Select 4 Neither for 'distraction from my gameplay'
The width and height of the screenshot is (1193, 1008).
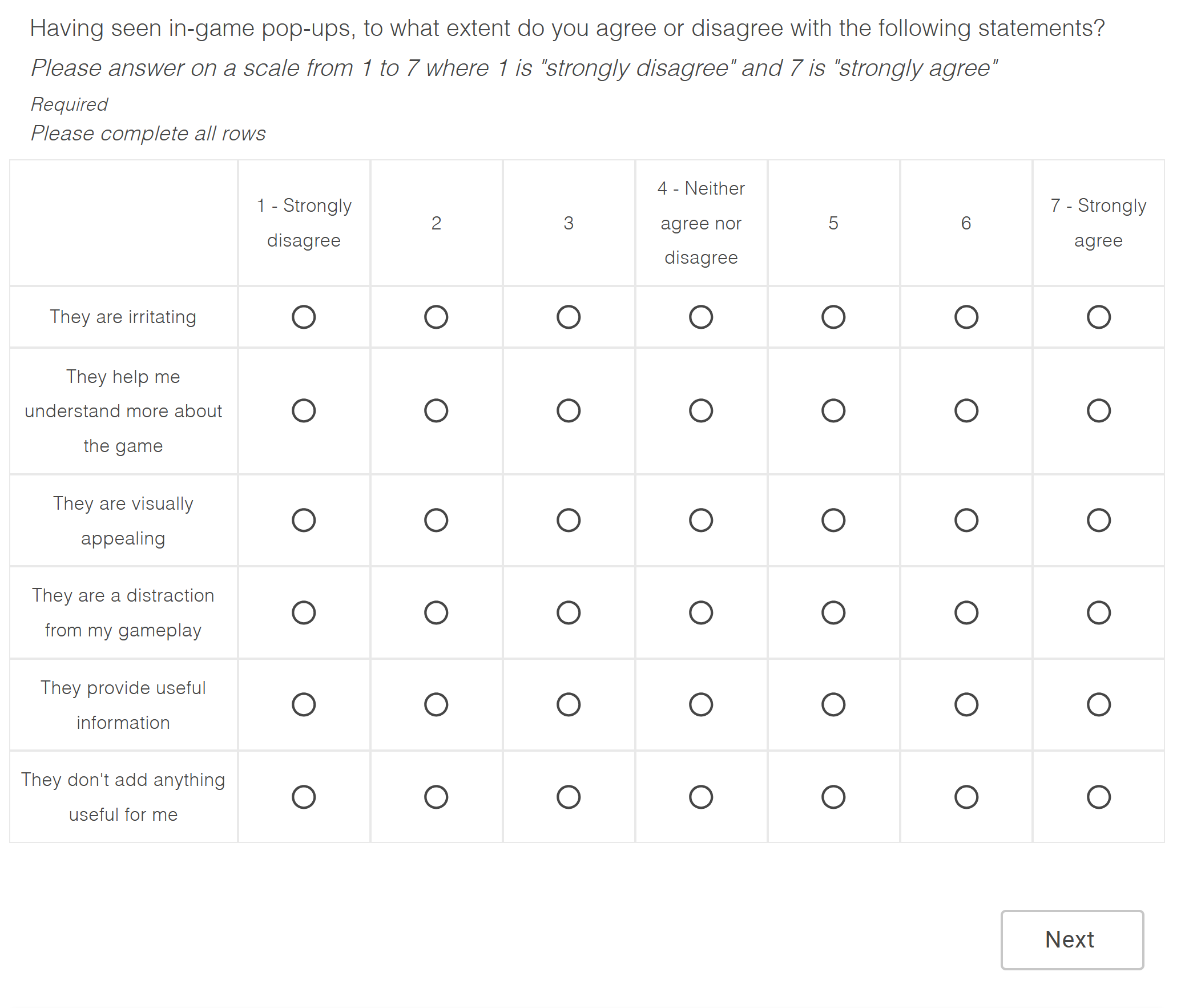[x=700, y=612]
